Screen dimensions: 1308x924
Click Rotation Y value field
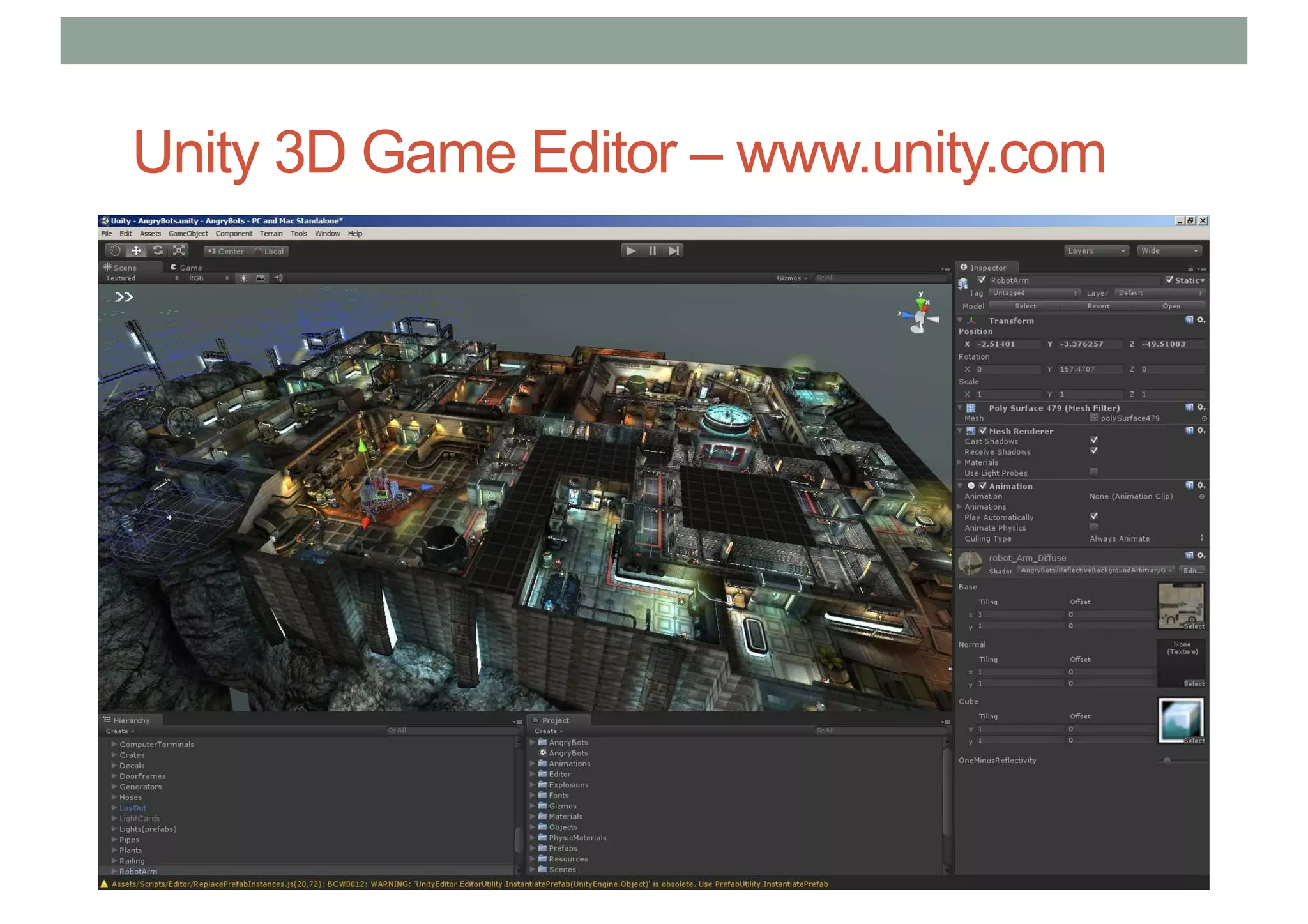pos(1090,369)
